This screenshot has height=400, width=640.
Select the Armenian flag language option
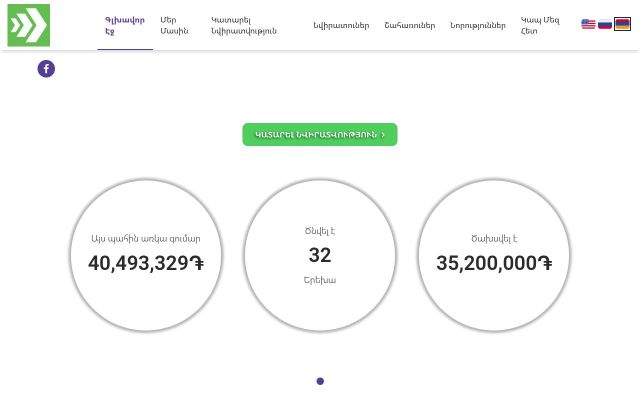pos(622,24)
